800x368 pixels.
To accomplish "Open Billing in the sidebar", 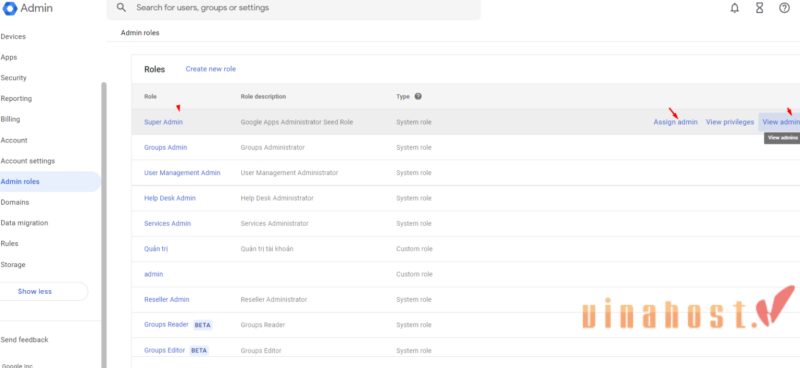I will (10, 119).
